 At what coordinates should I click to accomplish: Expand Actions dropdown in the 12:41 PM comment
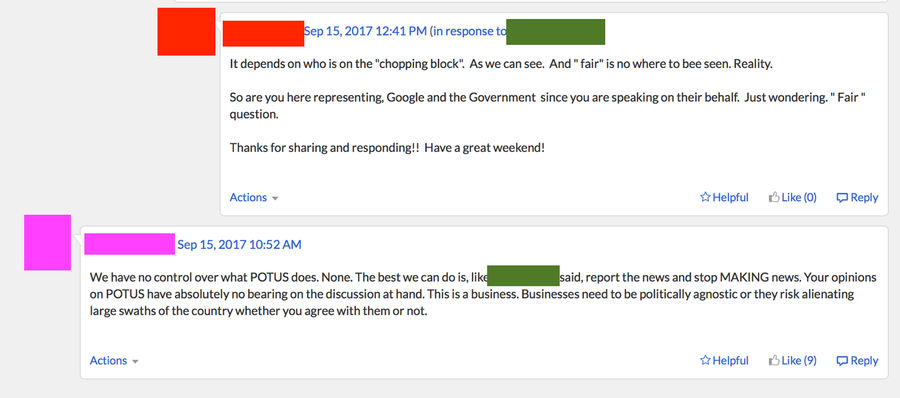pos(254,197)
